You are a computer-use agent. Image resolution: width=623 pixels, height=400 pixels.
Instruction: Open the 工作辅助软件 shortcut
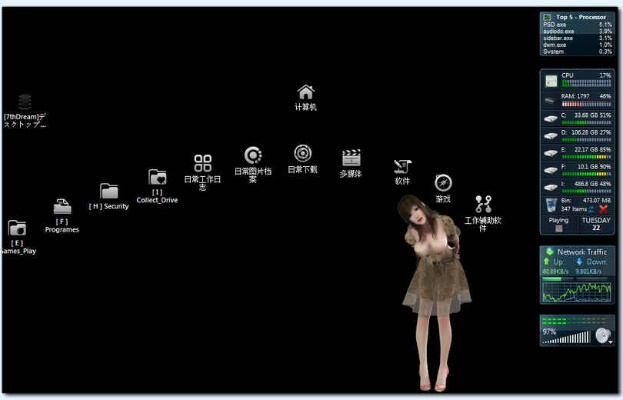pos(483,203)
